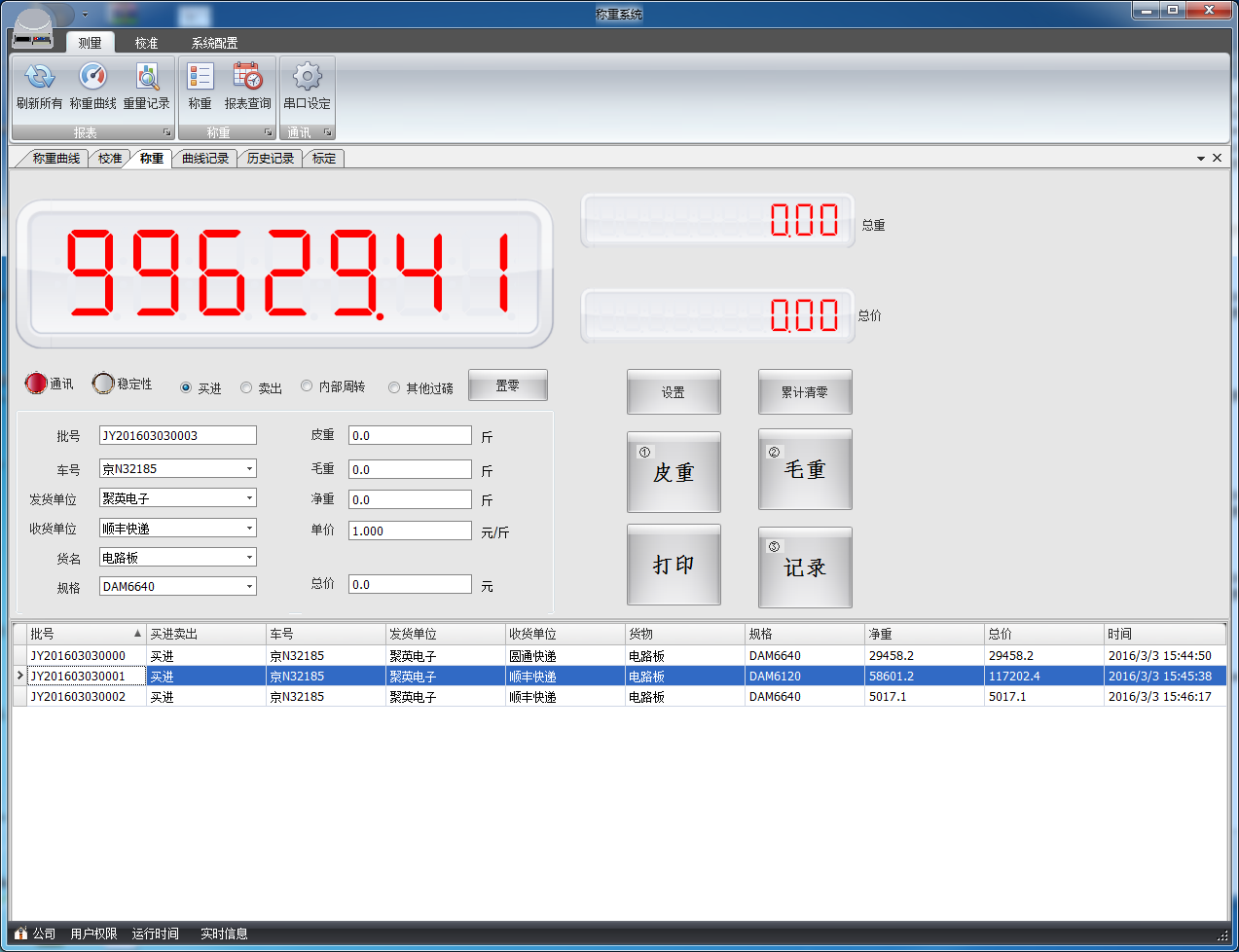
Task: Switch to the 标定 document tab
Action: [x=324, y=158]
